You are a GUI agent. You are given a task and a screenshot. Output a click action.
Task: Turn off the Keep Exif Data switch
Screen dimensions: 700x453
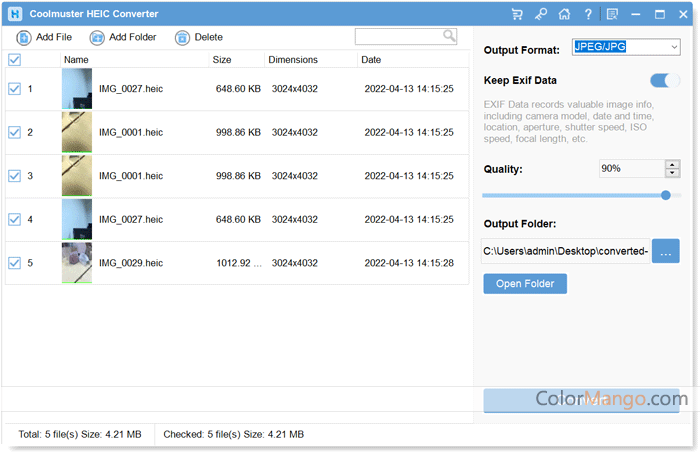click(x=665, y=81)
